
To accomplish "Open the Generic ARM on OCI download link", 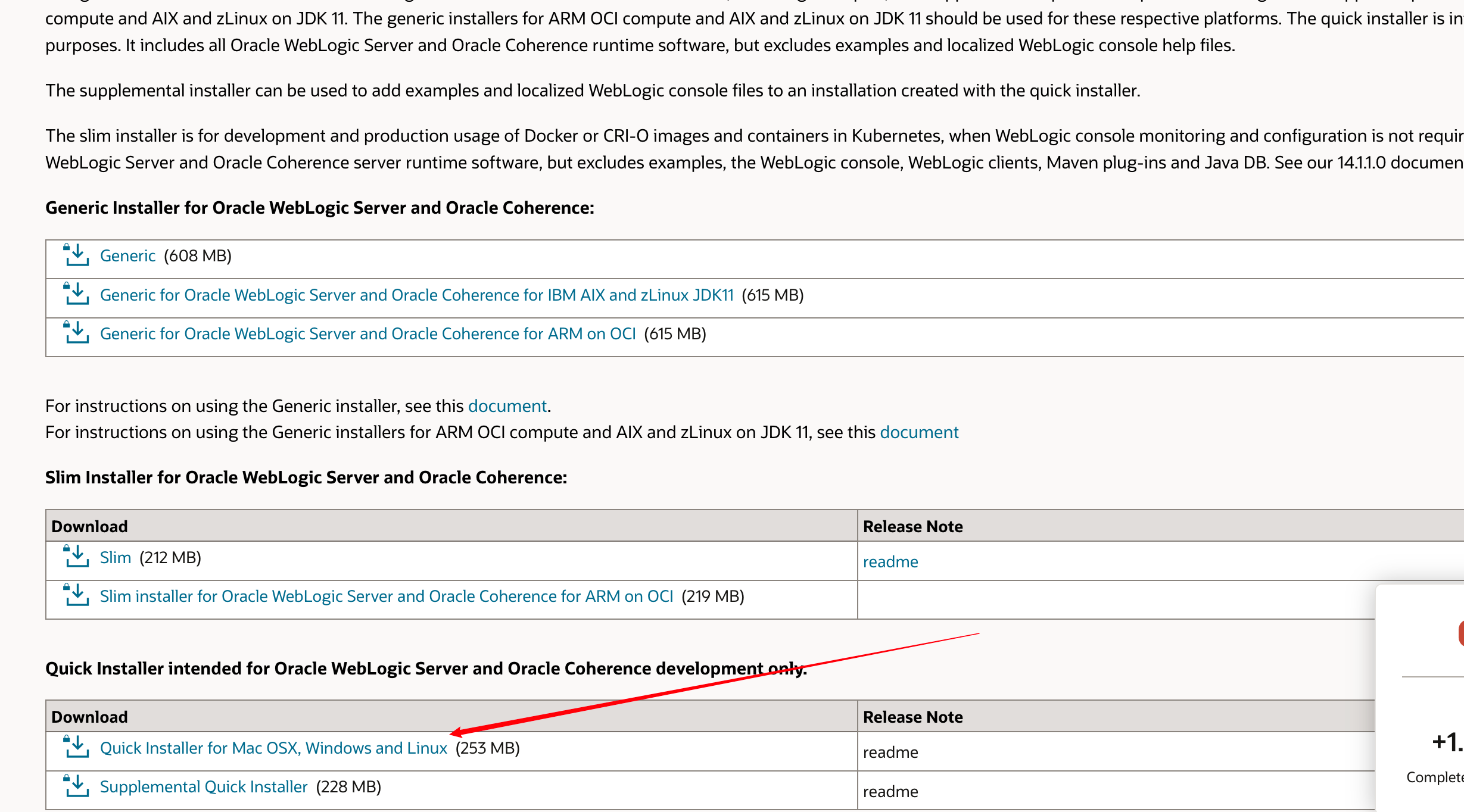I will click(x=367, y=333).
